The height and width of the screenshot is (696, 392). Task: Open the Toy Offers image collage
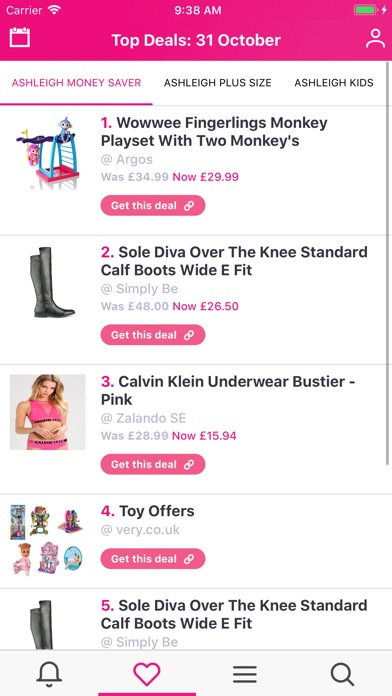48,540
